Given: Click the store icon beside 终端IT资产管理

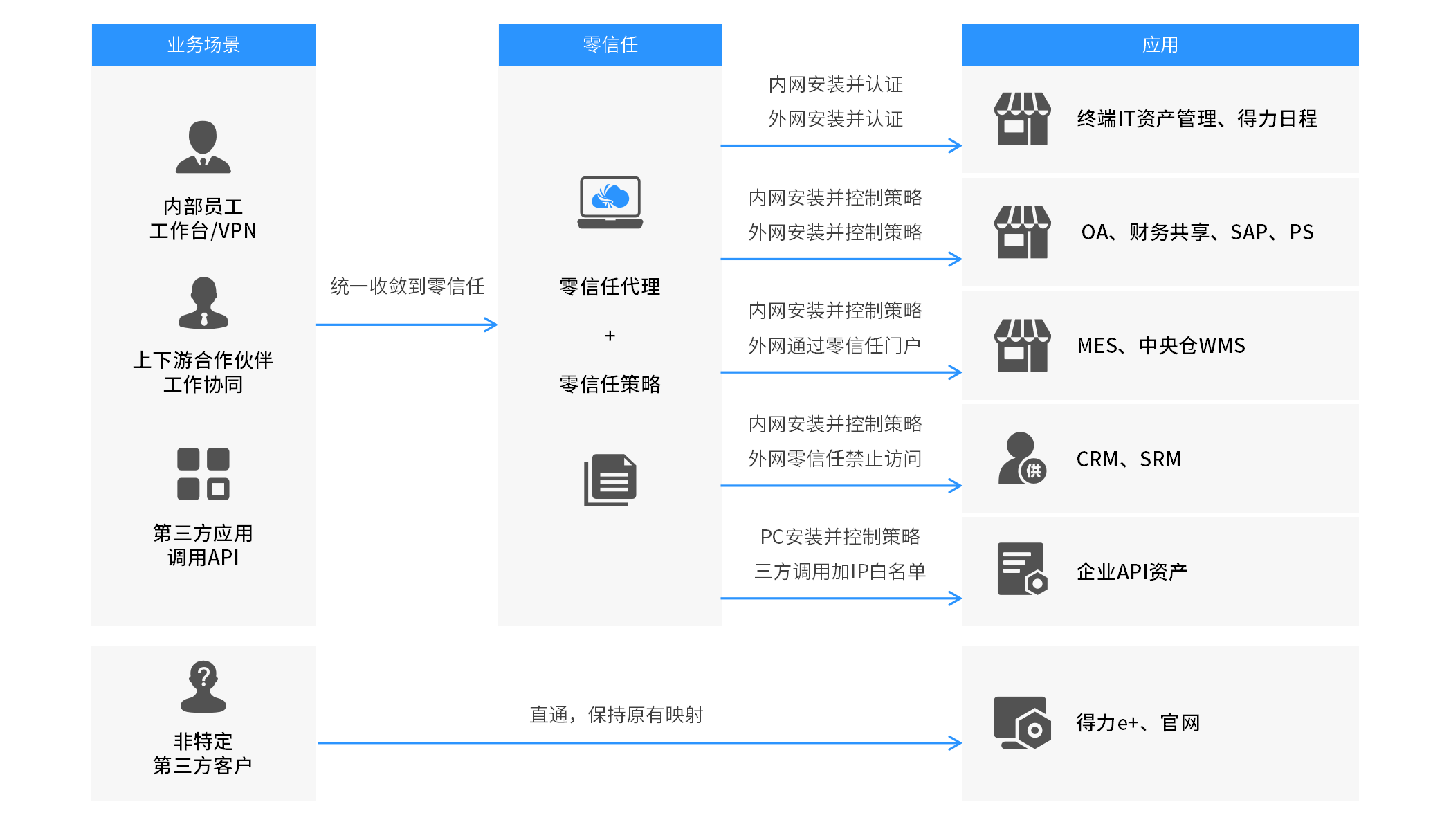Looking at the screenshot, I should [1022, 119].
